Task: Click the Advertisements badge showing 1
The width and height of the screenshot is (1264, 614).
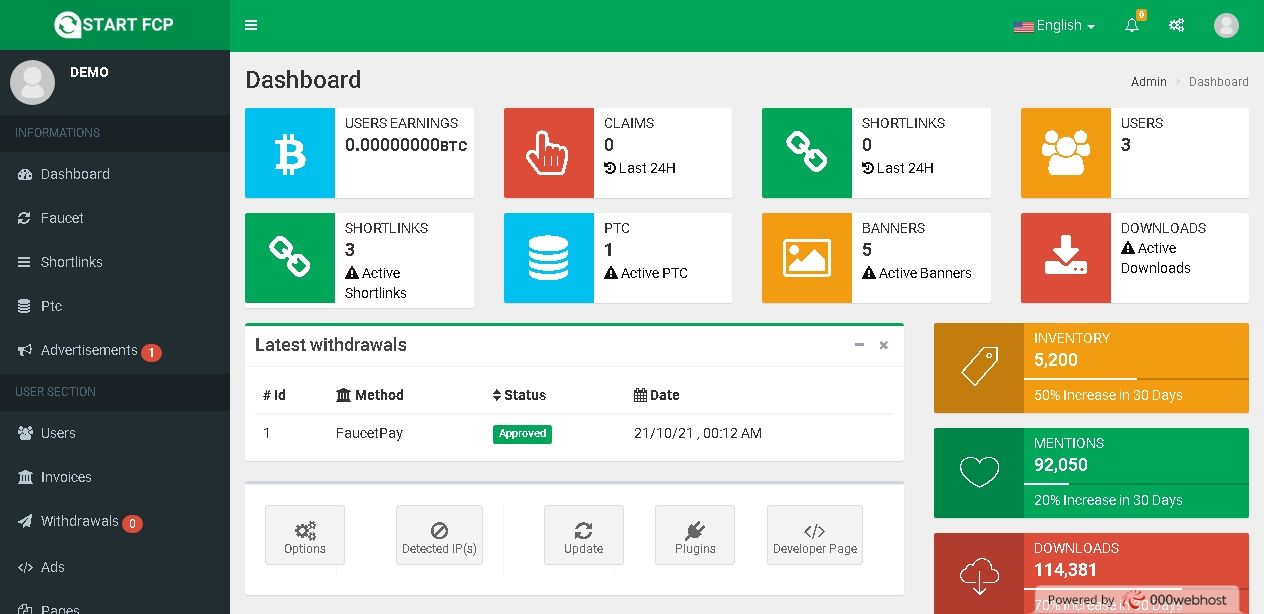Action: coord(151,352)
